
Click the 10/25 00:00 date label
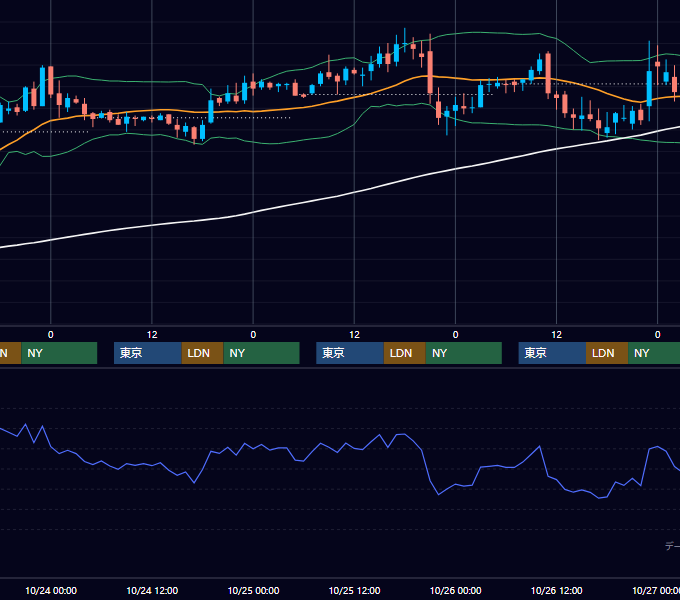[253, 590]
